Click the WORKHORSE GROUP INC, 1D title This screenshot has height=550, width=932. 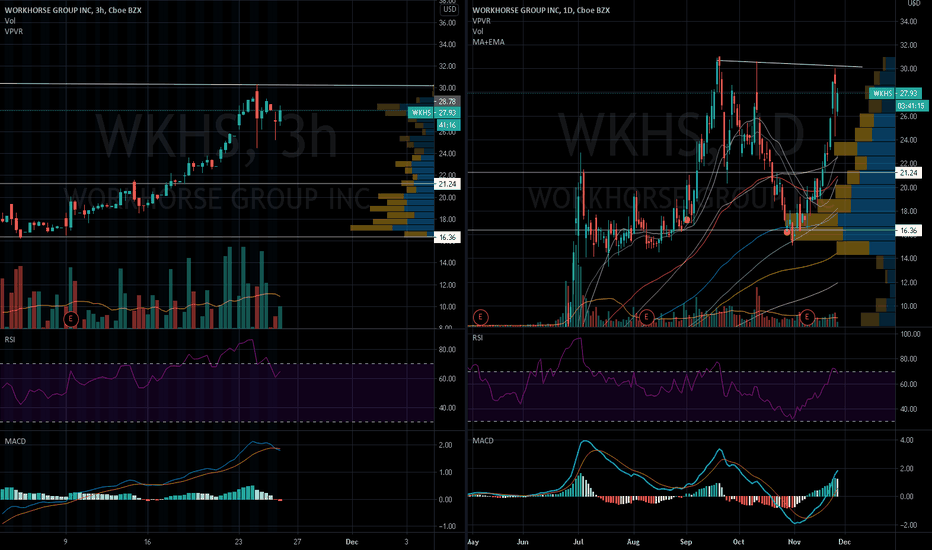[541, 10]
